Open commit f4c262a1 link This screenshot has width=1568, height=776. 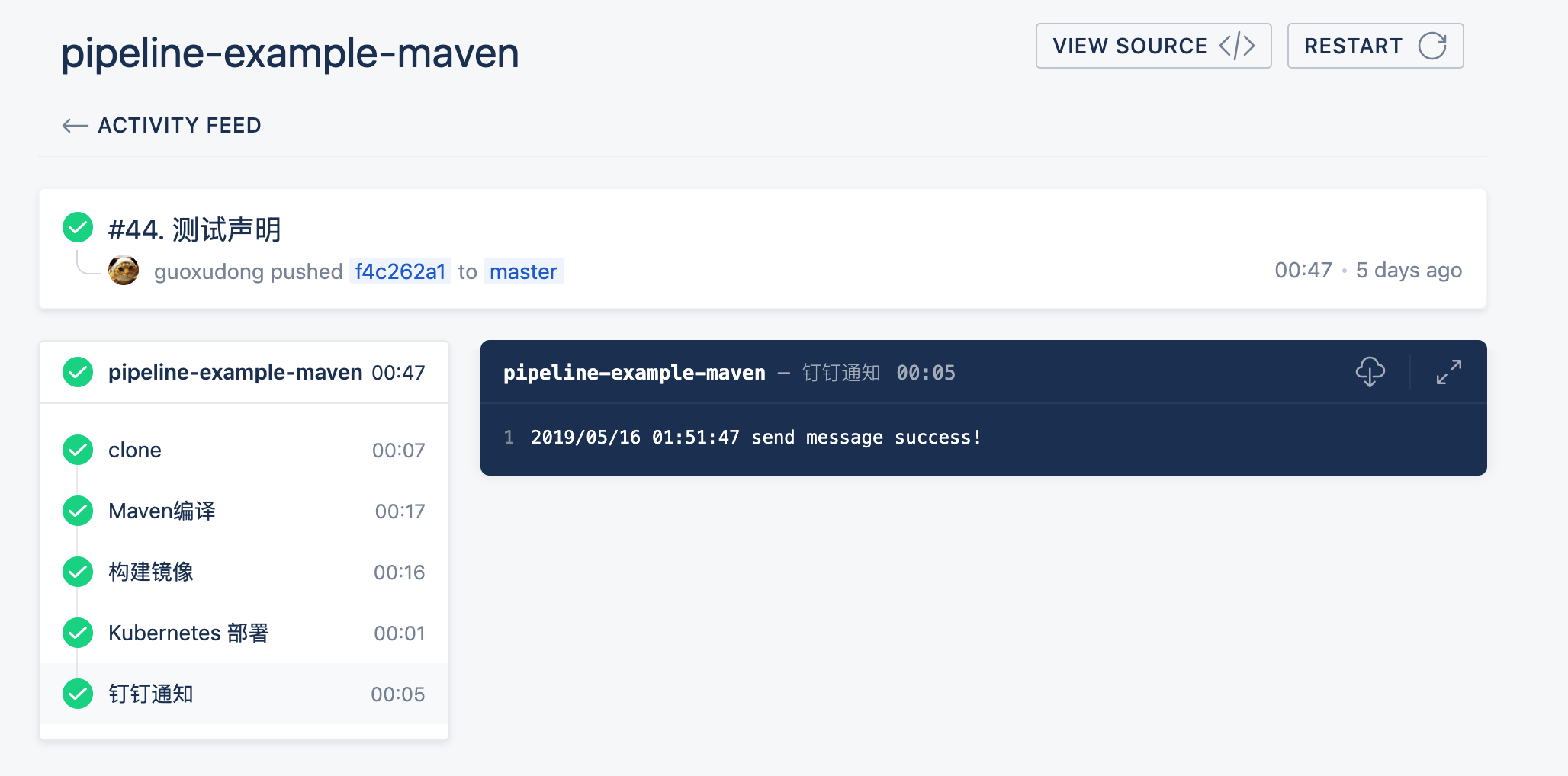[400, 271]
